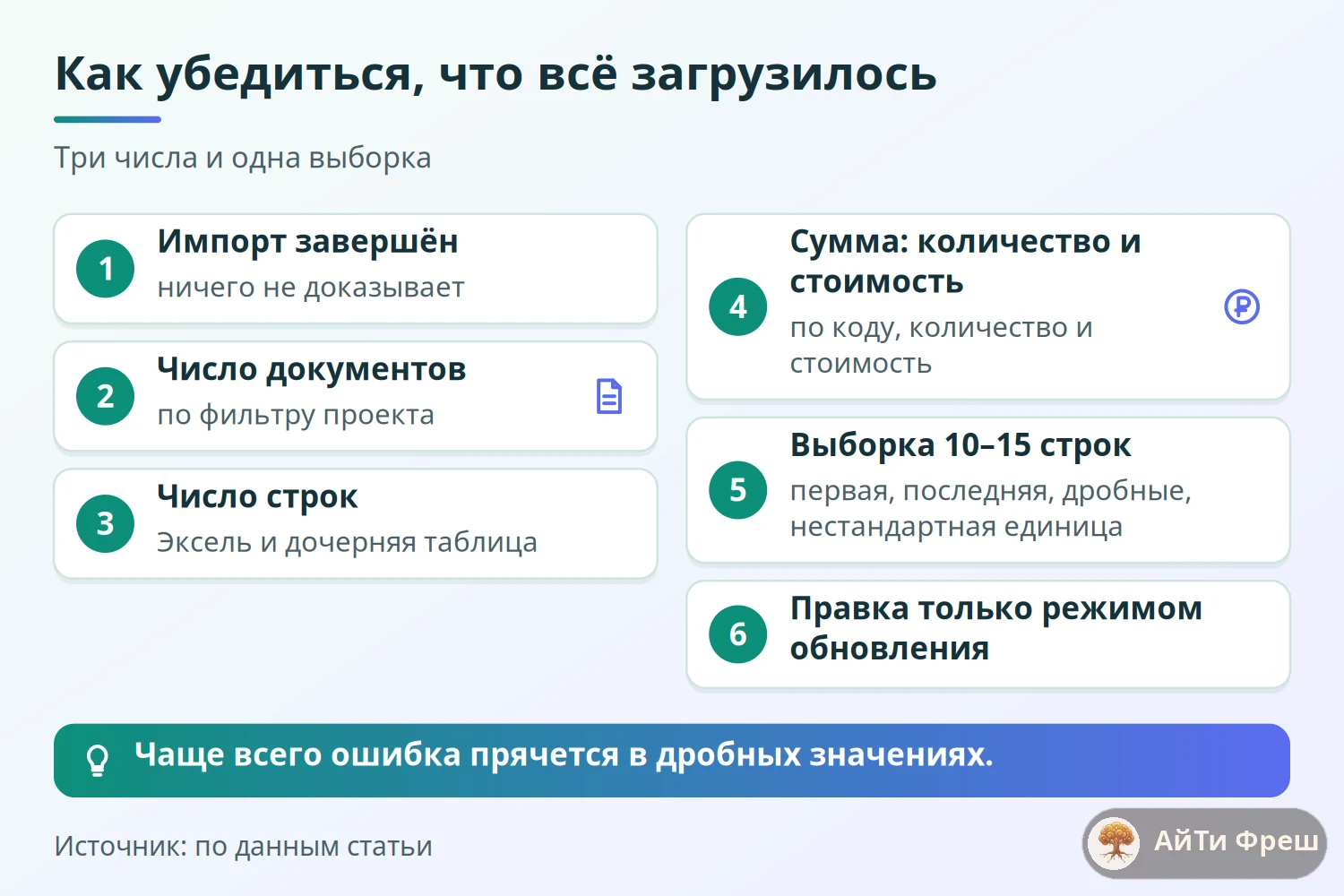Click the title 'Сумма: количество и стоимость'
The width and height of the screenshot is (1344, 896).
pos(965,262)
